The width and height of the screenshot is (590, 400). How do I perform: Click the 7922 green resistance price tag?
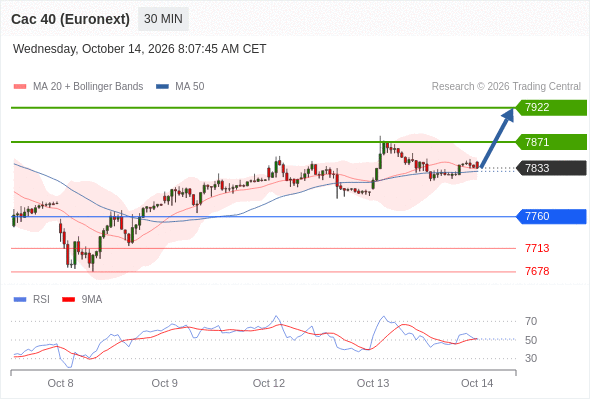(551, 108)
